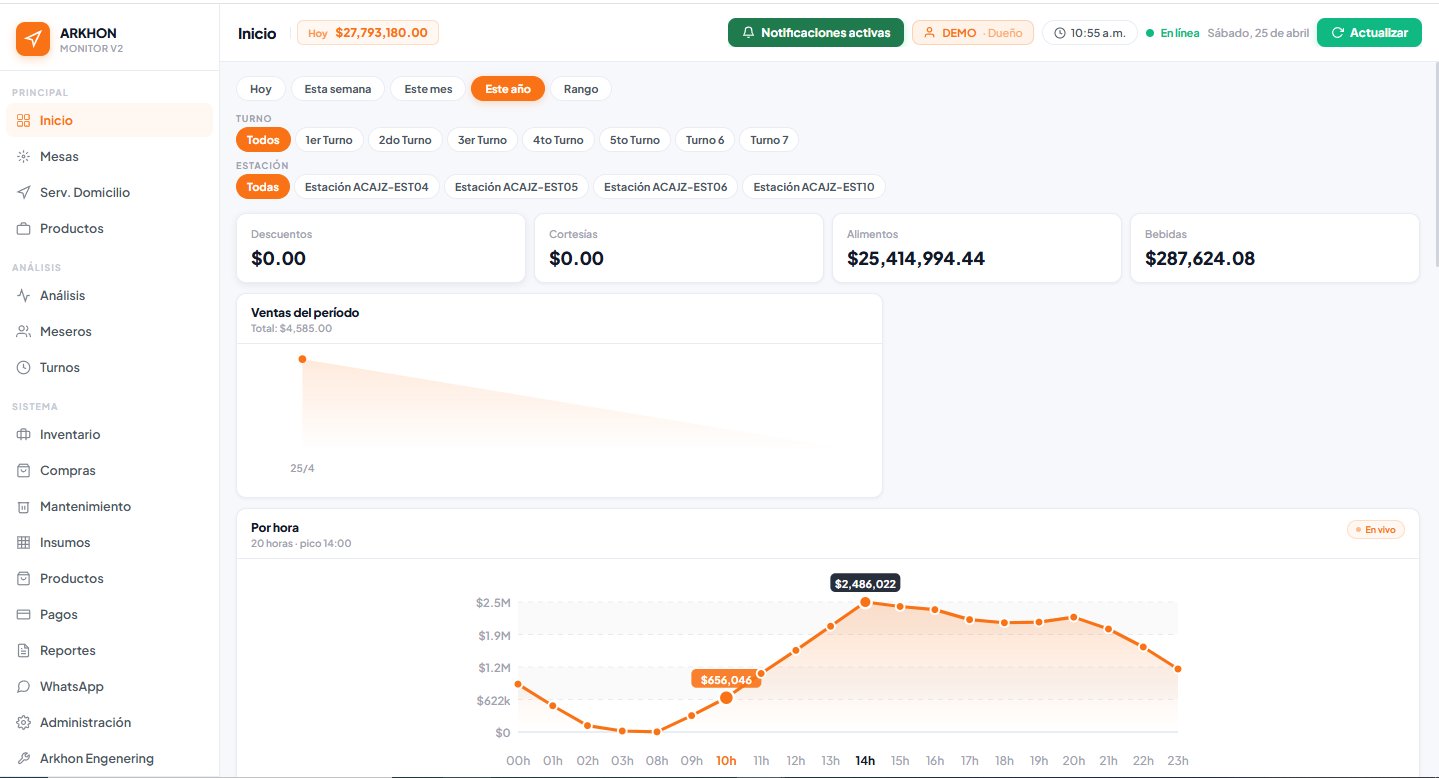This screenshot has height=778, width=1439.
Task: Open the DEMO Dueño user menu
Action: (x=972, y=33)
